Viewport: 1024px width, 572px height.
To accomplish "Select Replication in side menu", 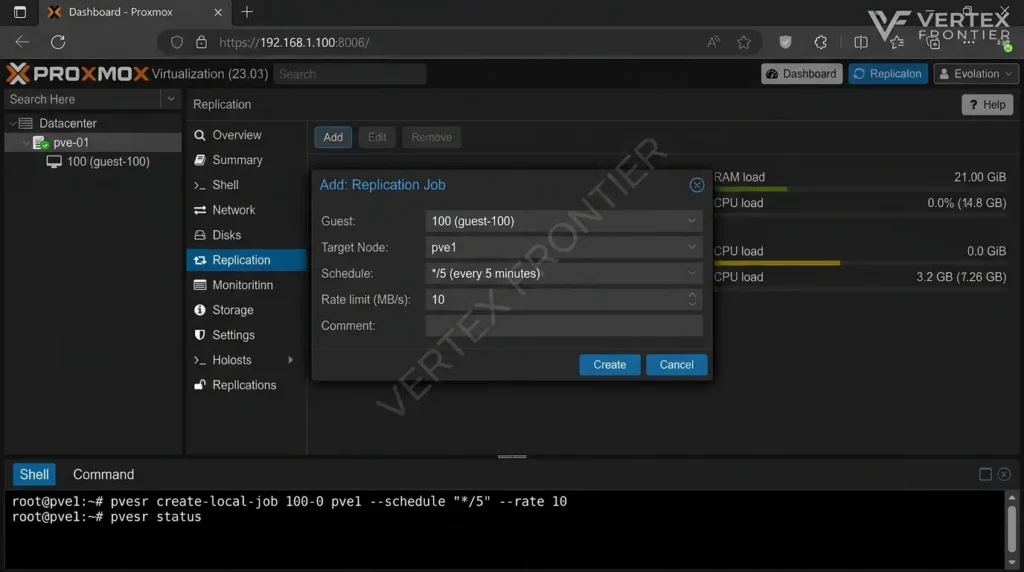I will [246, 260].
